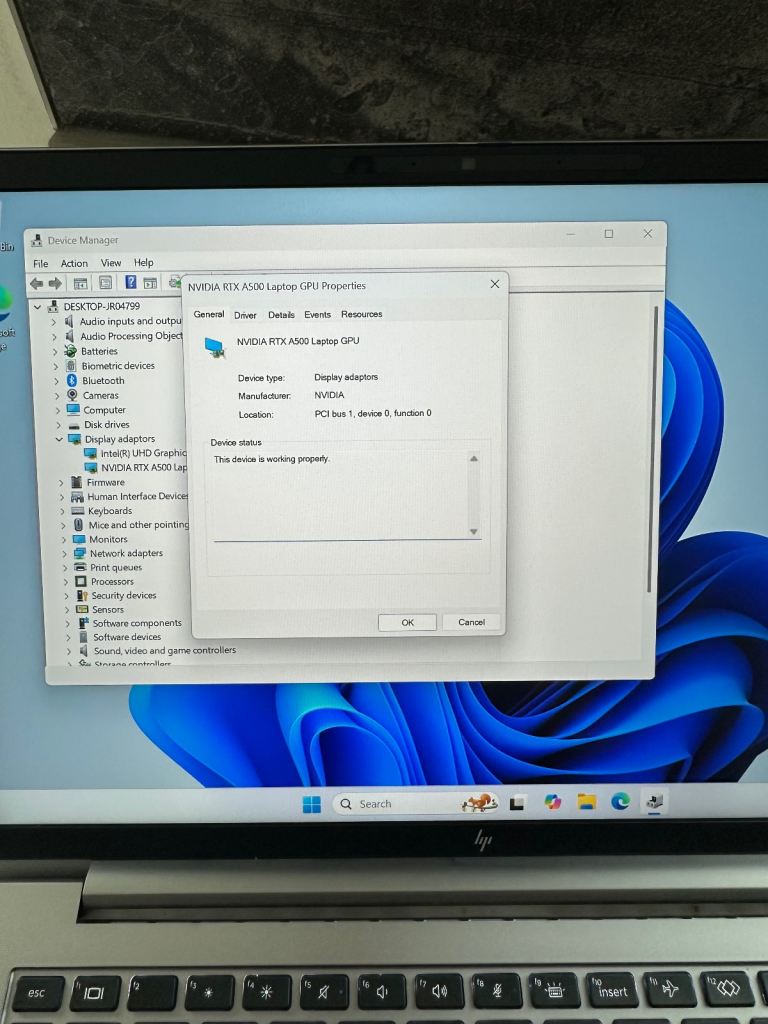Open the Action menu
The height and width of the screenshot is (1024, 768).
click(74, 263)
